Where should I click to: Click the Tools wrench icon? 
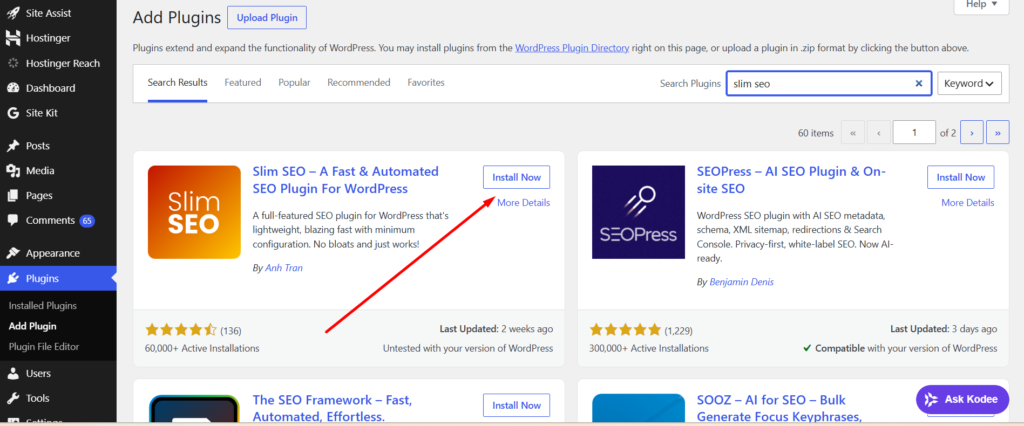point(13,399)
